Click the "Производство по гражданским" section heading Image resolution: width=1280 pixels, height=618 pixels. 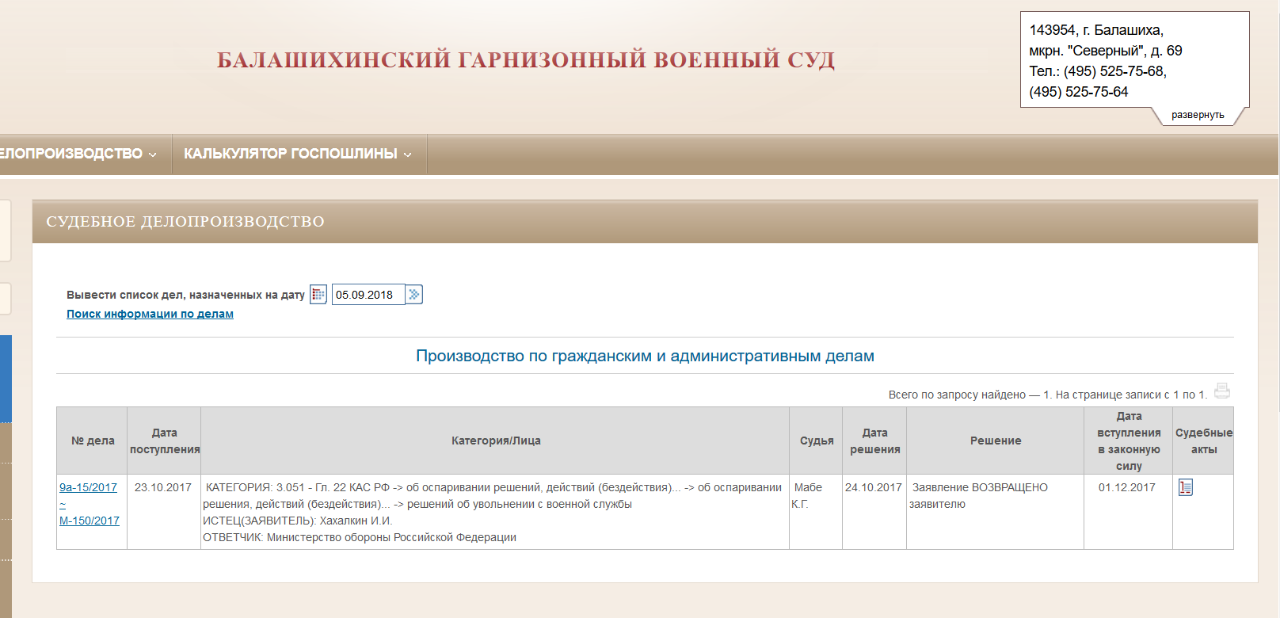tap(644, 356)
